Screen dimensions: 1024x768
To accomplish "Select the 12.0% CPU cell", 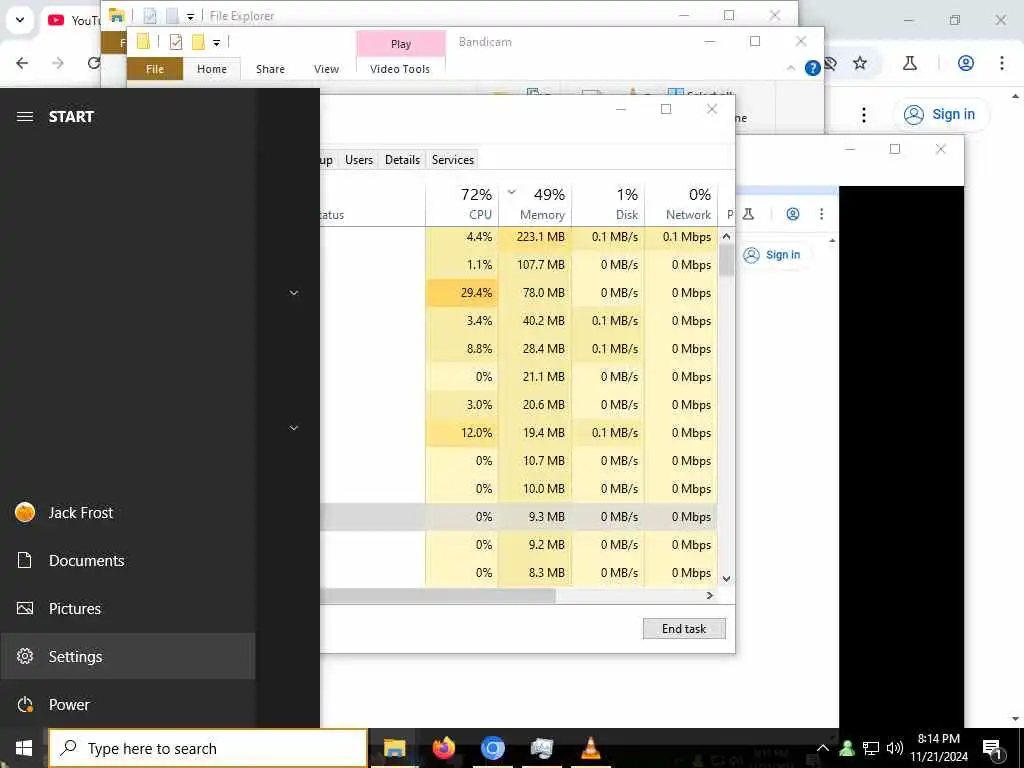I will tap(462, 432).
